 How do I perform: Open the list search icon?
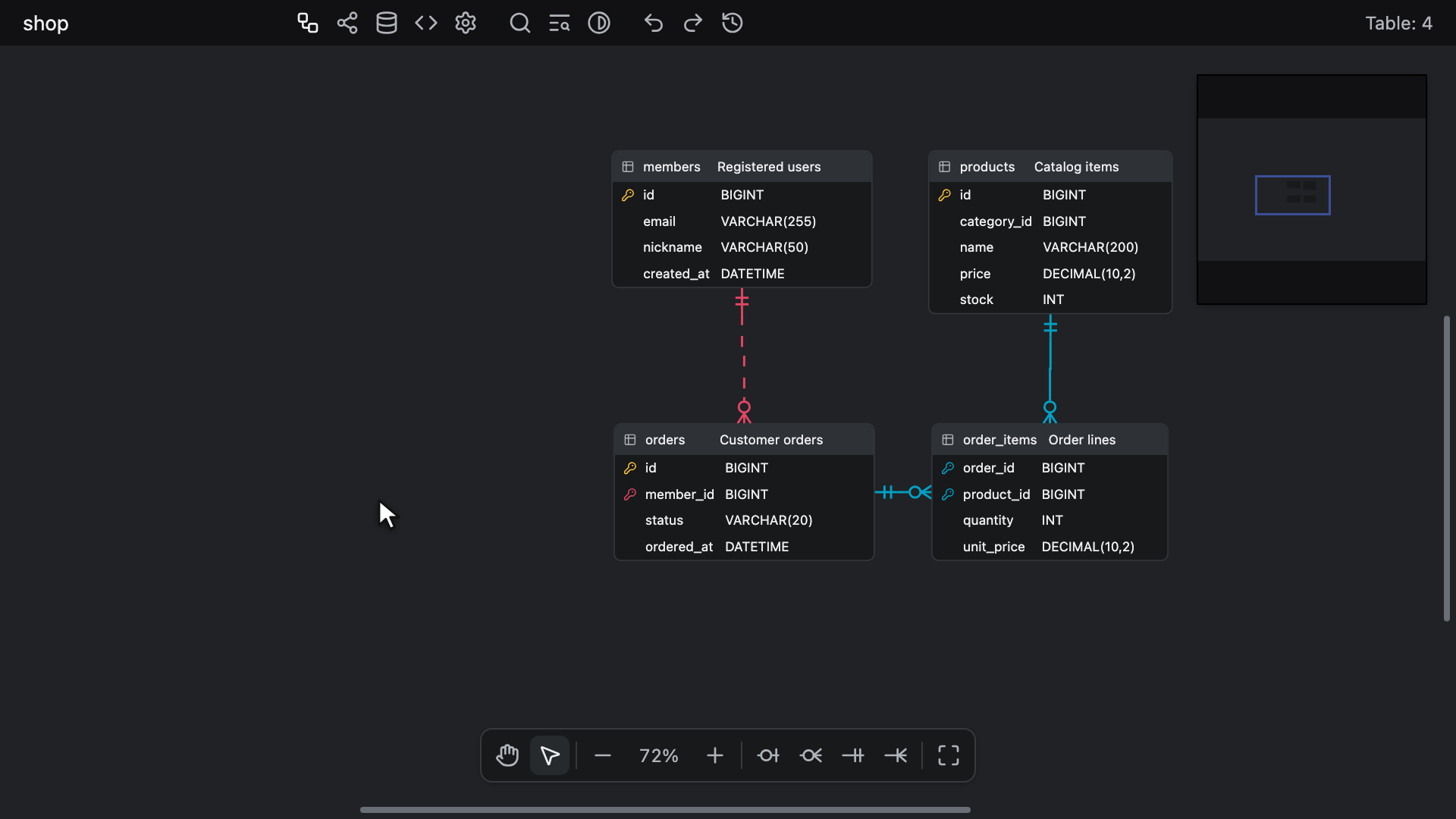(x=560, y=23)
